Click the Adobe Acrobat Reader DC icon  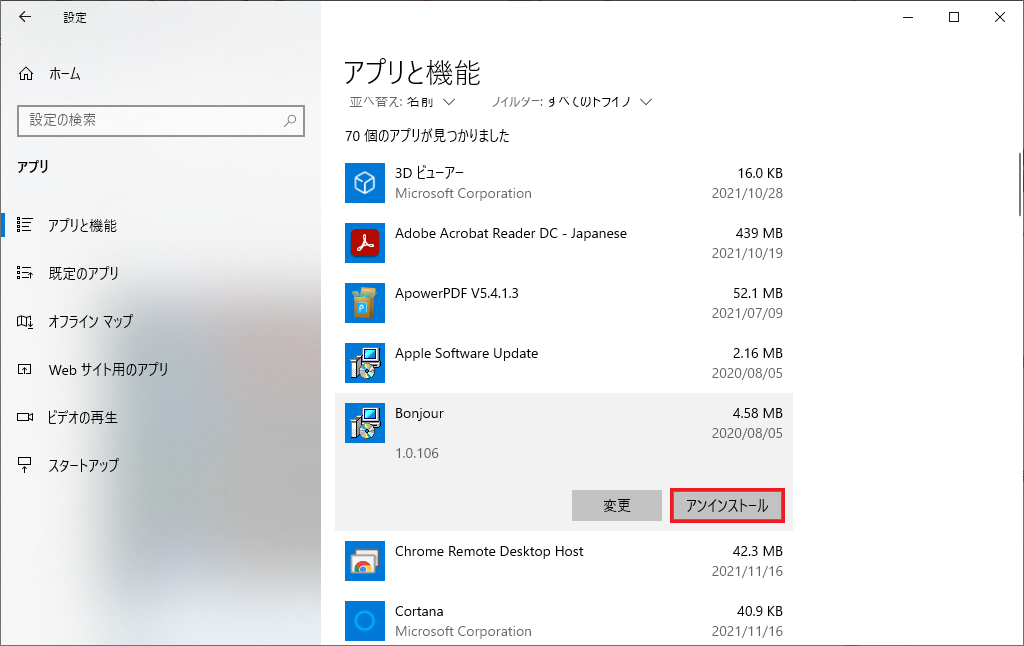pyautogui.click(x=365, y=242)
